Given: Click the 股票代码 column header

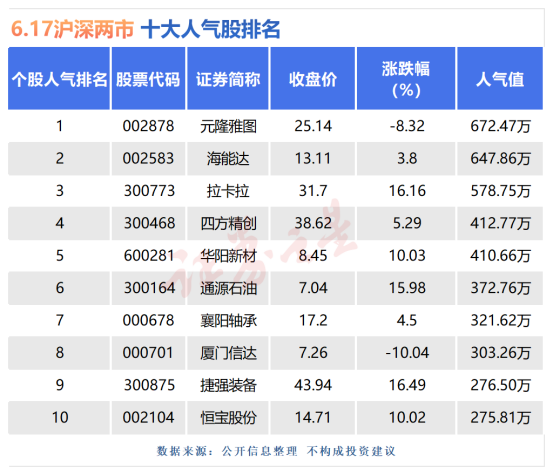Looking at the screenshot, I should coord(148,79).
